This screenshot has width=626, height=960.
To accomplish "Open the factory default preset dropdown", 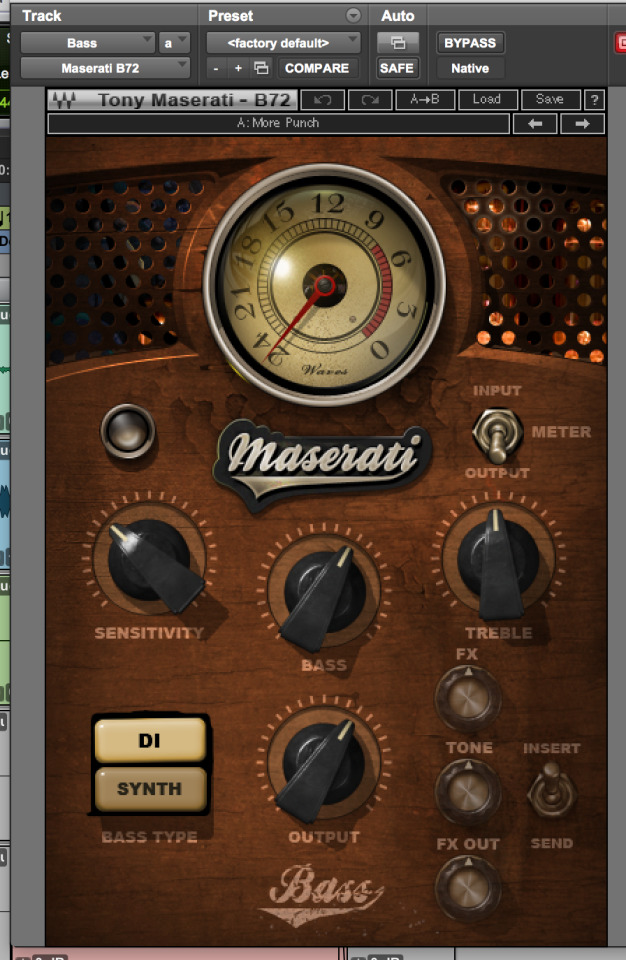I will coord(283,43).
